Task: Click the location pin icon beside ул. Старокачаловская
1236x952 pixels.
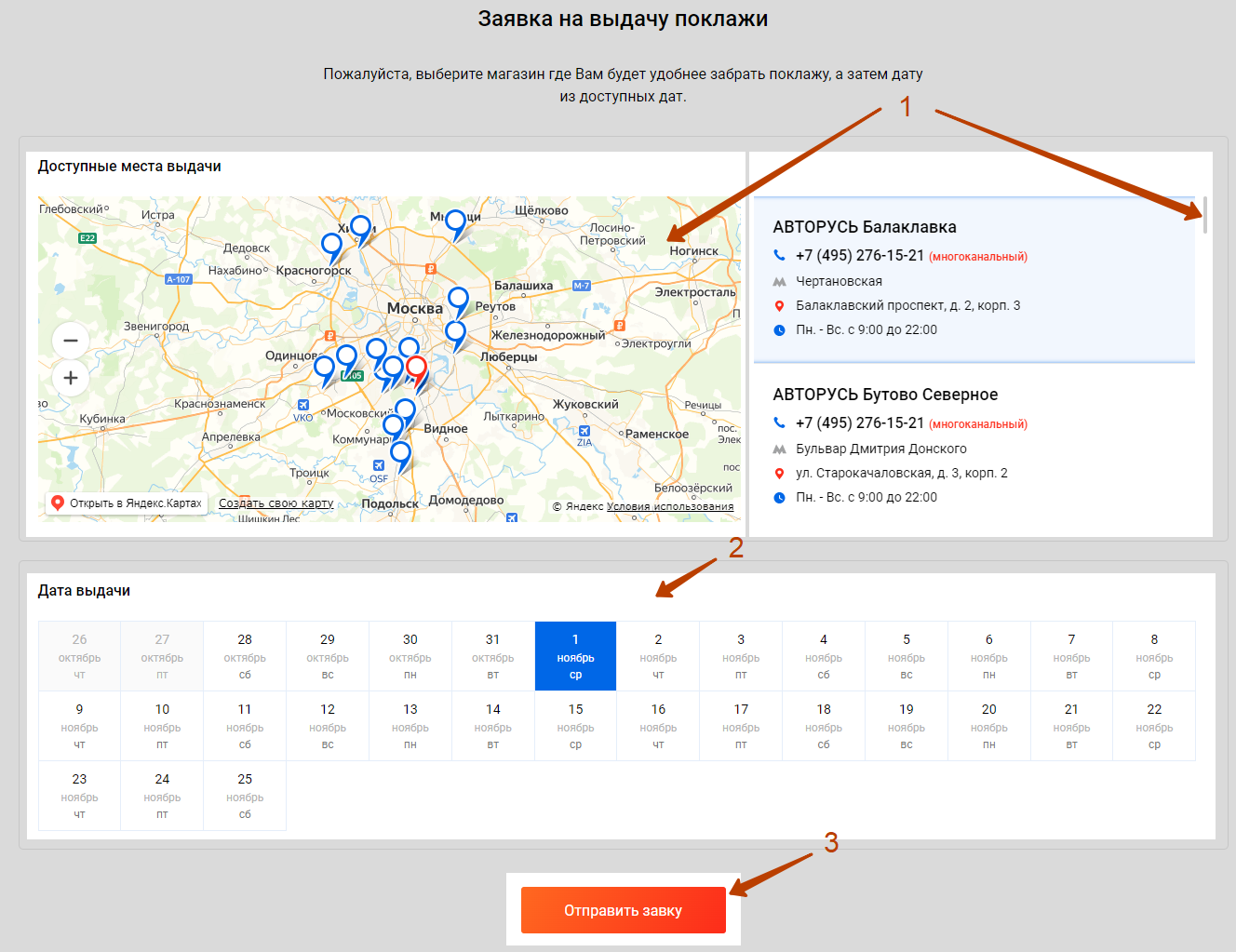Action: coord(780,473)
